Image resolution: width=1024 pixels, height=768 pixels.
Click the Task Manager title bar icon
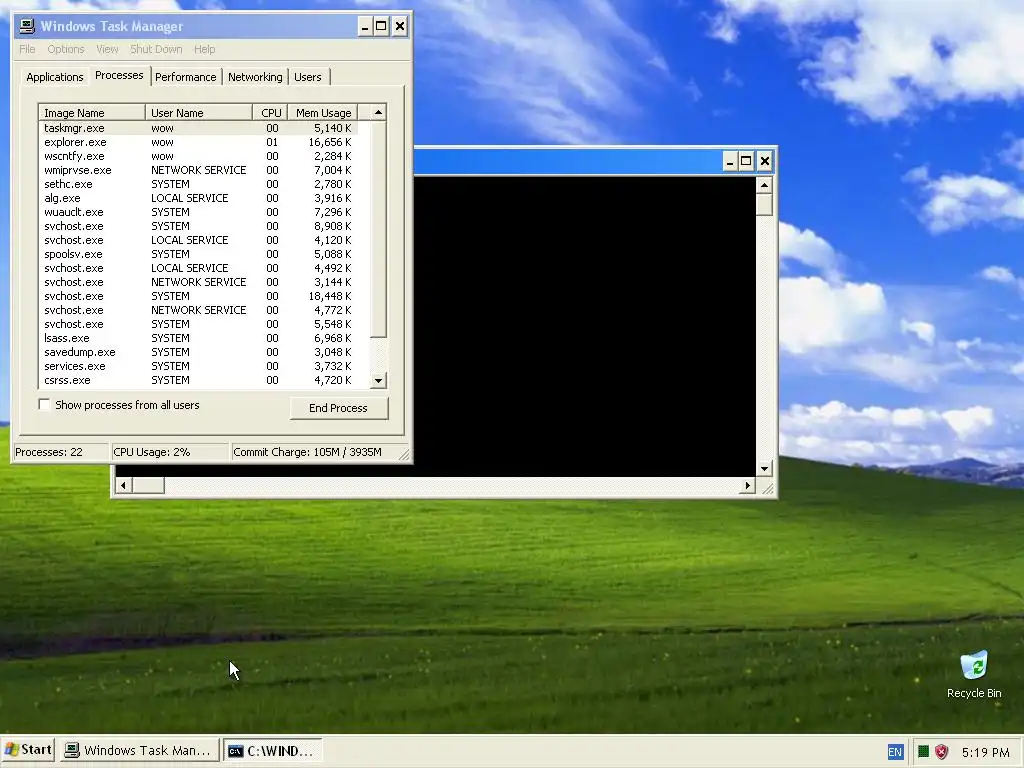(27, 26)
